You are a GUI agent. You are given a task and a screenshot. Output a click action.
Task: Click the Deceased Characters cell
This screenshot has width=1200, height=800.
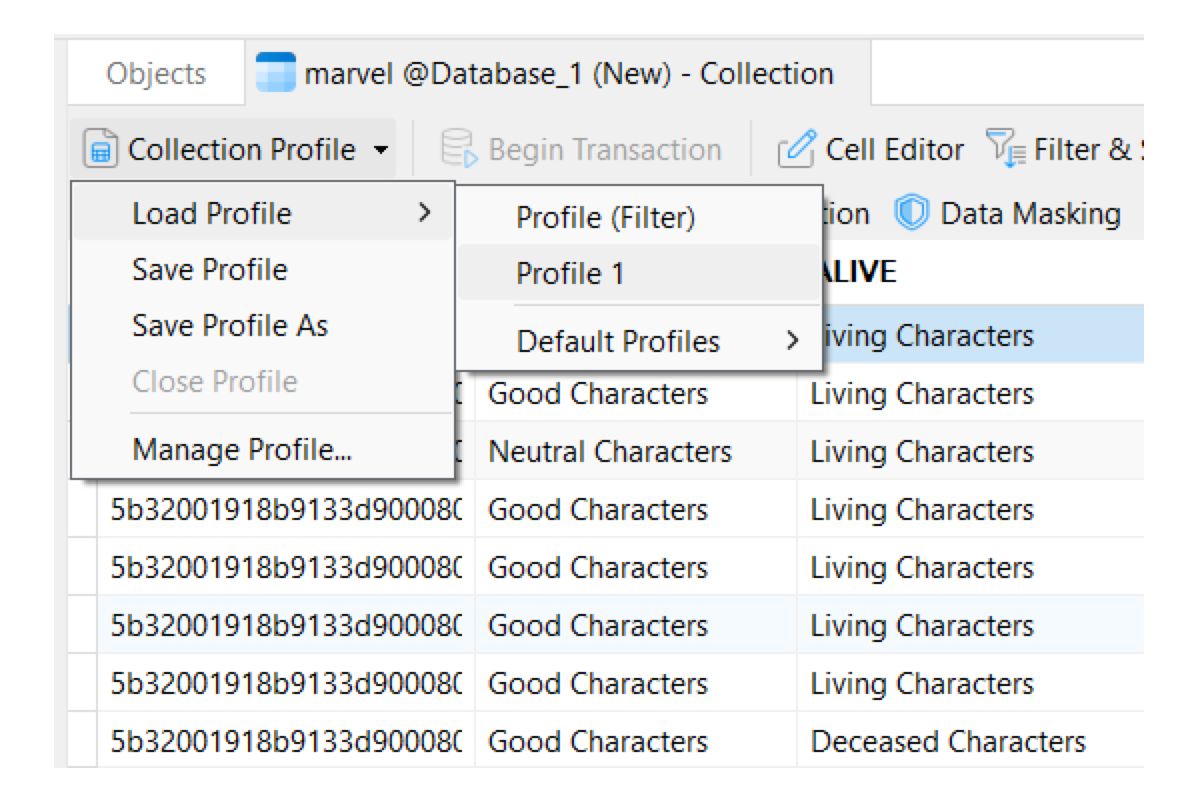[948, 741]
